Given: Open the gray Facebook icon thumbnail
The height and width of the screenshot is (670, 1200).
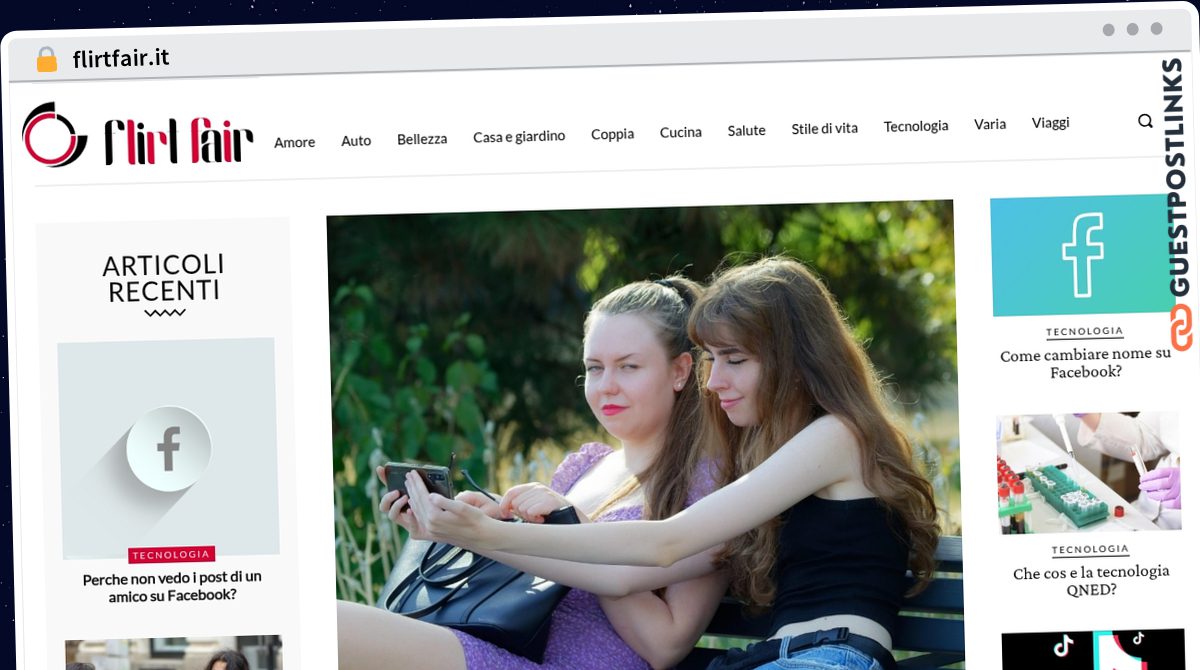Looking at the screenshot, I should (x=166, y=448).
